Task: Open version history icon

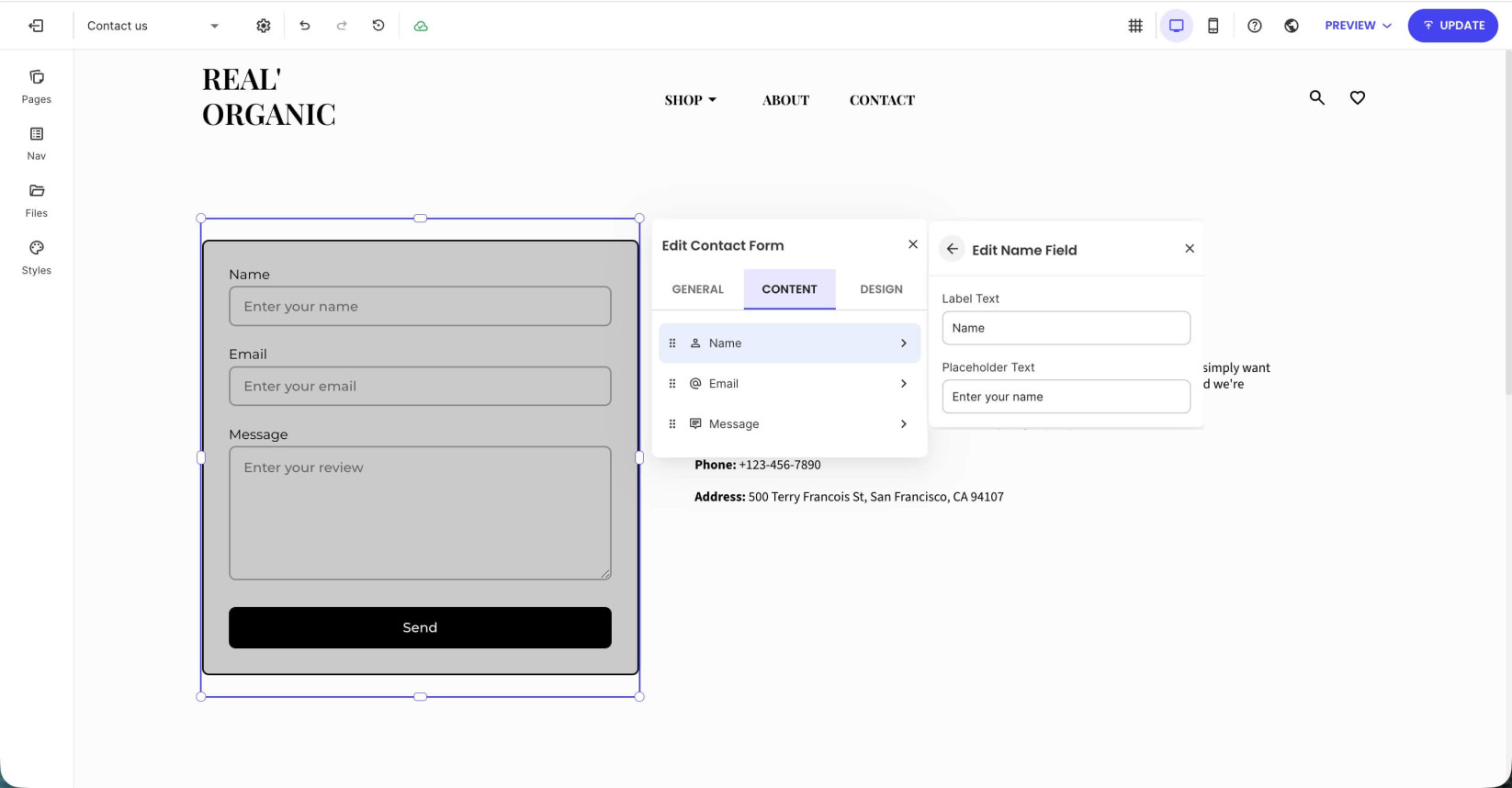Action: pyautogui.click(x=378, y=26)
